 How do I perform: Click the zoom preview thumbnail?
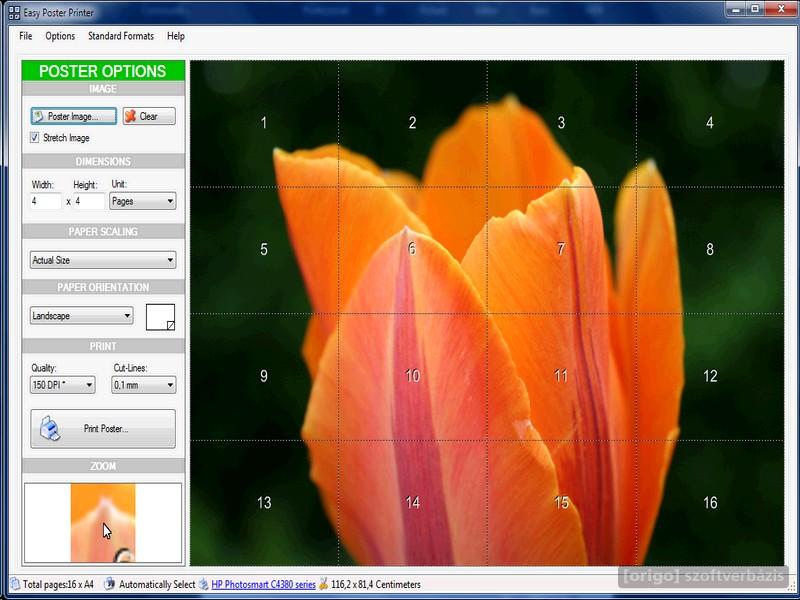[103, 523]
